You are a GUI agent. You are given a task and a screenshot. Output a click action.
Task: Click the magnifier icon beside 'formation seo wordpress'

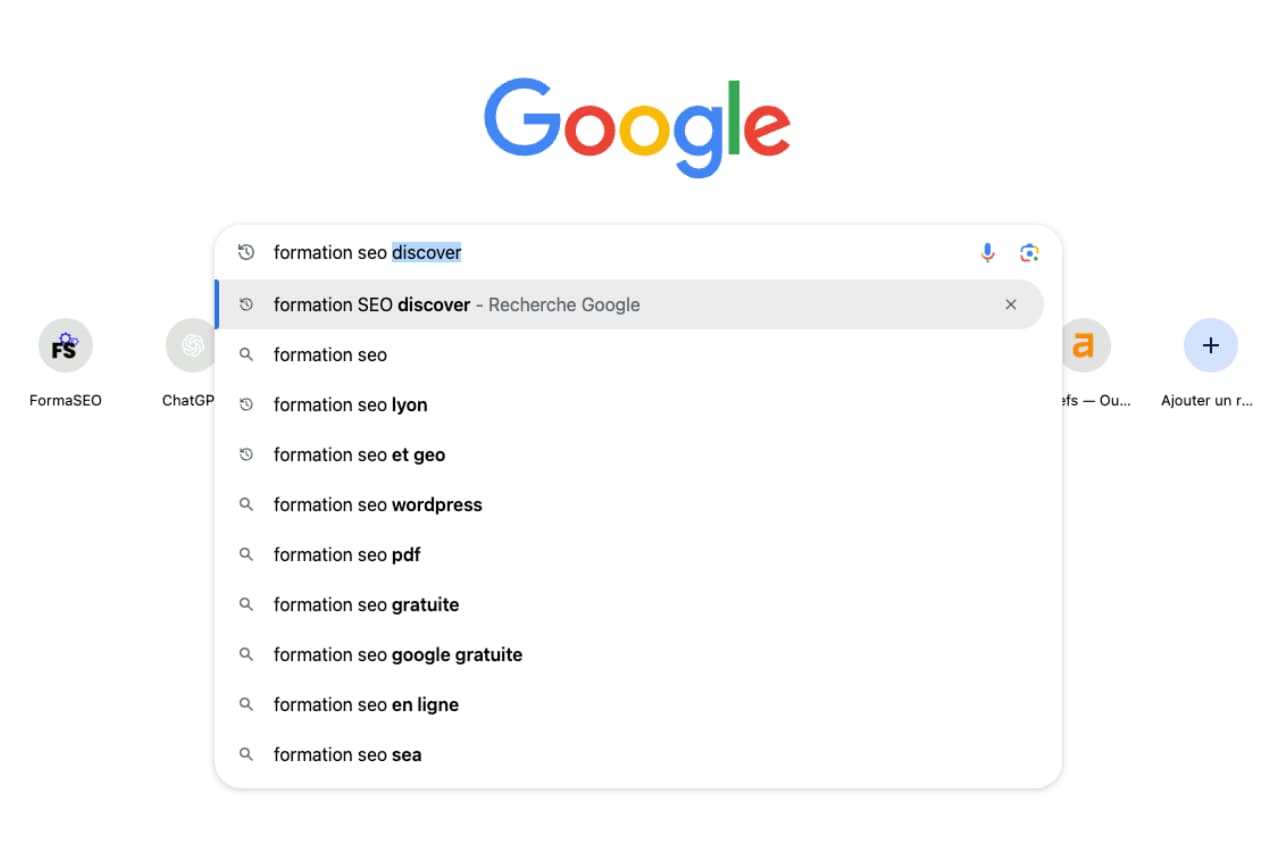tap(246, 504)
